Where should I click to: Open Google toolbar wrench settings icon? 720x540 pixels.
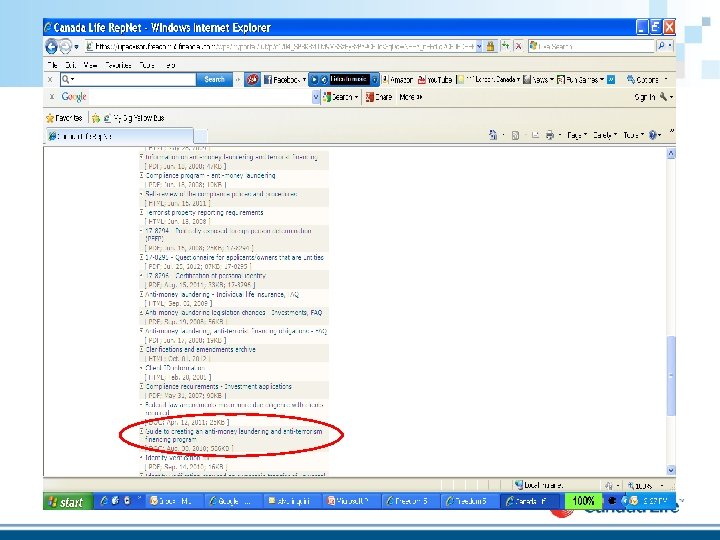(666, 97)
